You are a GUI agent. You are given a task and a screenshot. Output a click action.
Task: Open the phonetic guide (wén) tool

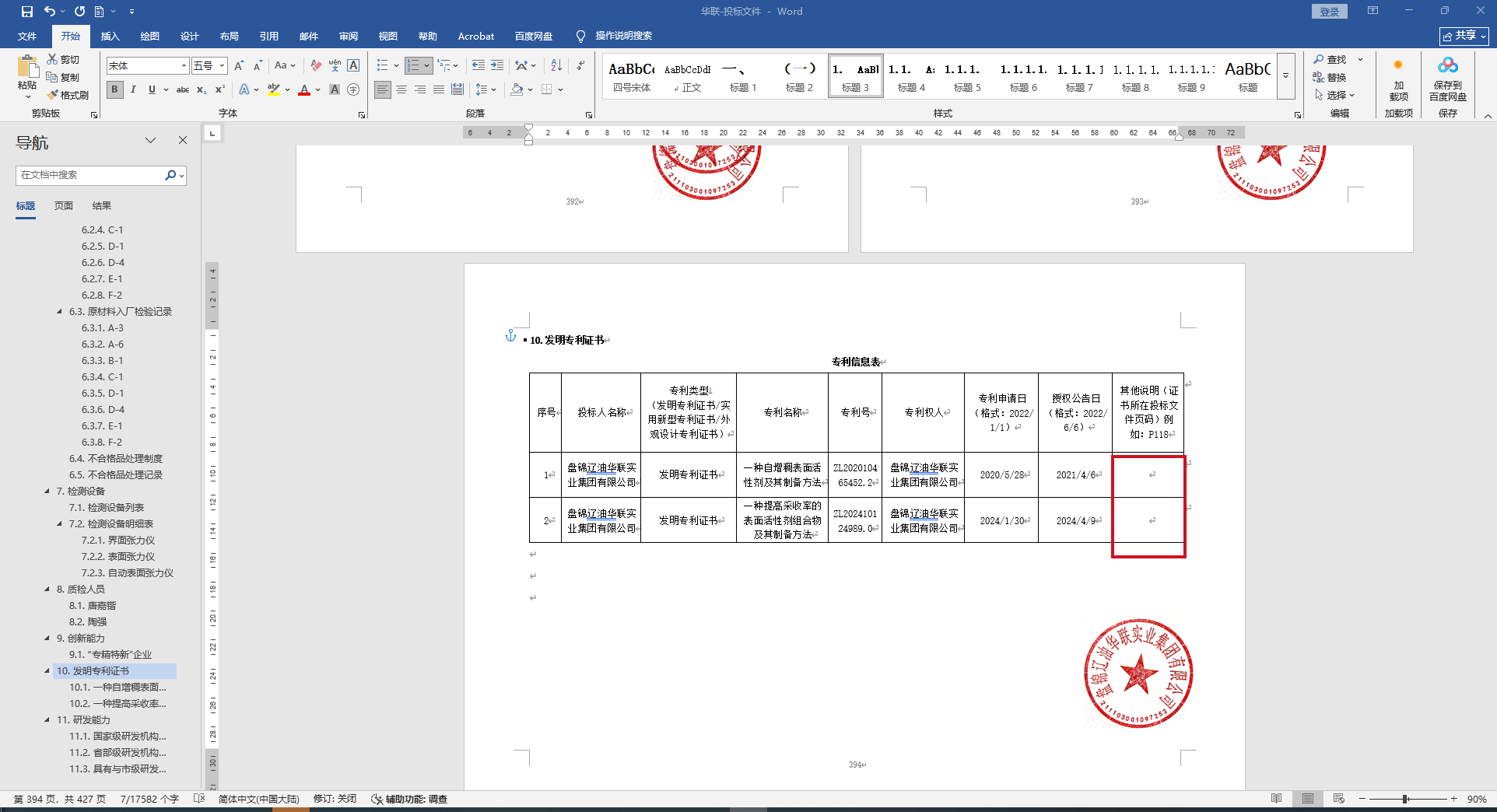tap(335, 65)
